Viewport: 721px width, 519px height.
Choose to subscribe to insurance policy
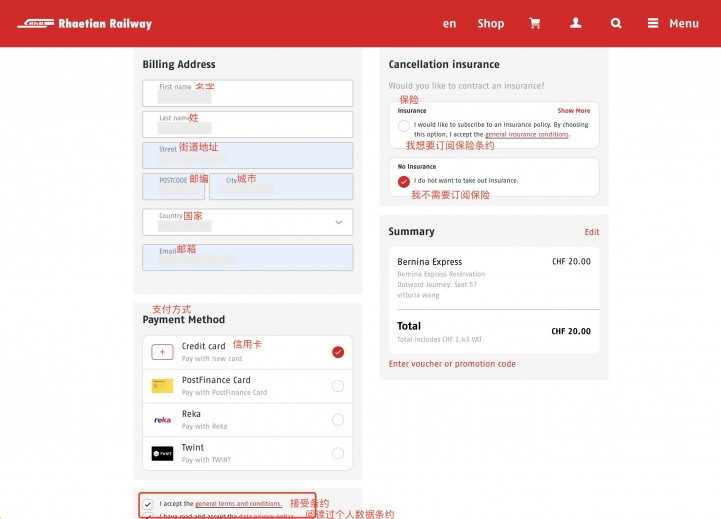click(x=404, y=126)
